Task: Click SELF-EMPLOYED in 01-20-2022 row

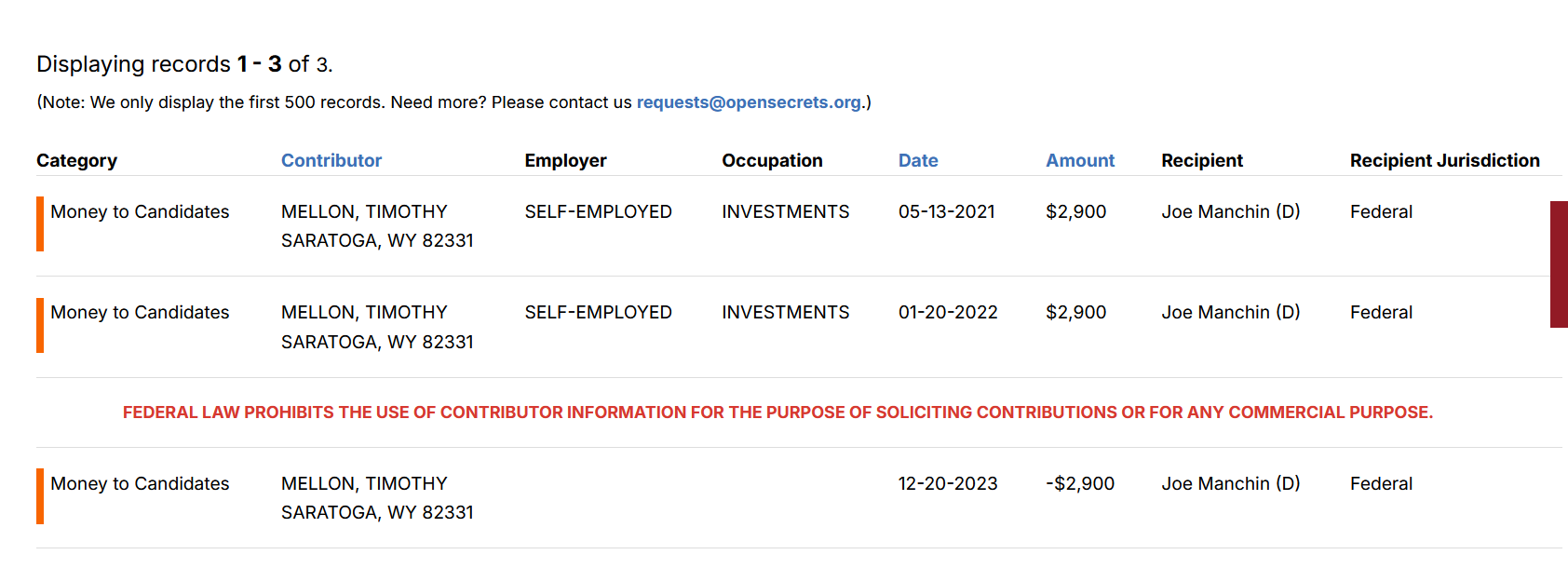Action: point(598,312)
